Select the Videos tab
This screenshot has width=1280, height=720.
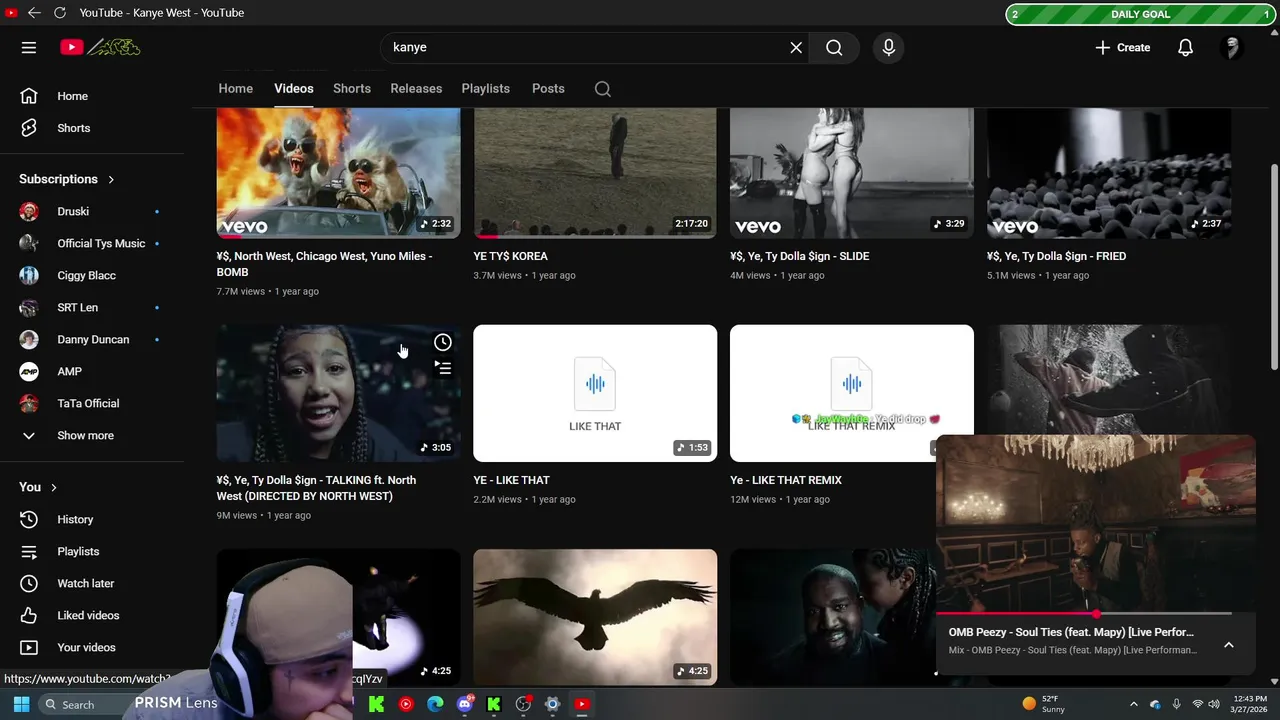(294, 88)
